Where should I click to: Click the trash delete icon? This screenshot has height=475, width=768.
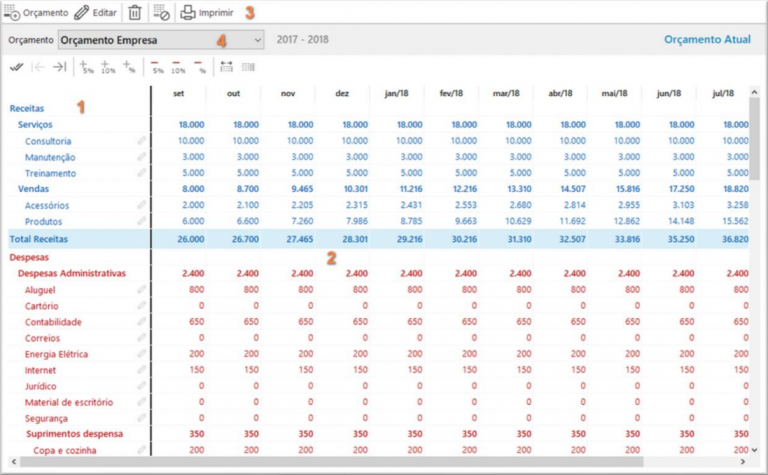point(135,13)
